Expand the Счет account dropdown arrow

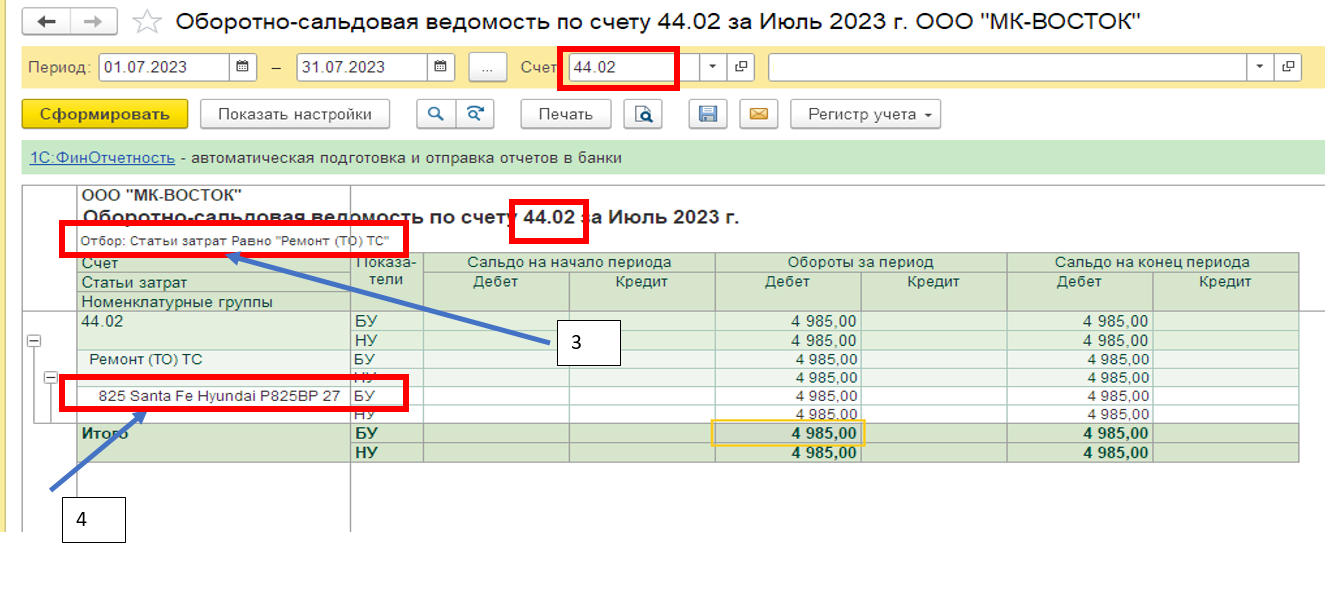click(712, 67)
